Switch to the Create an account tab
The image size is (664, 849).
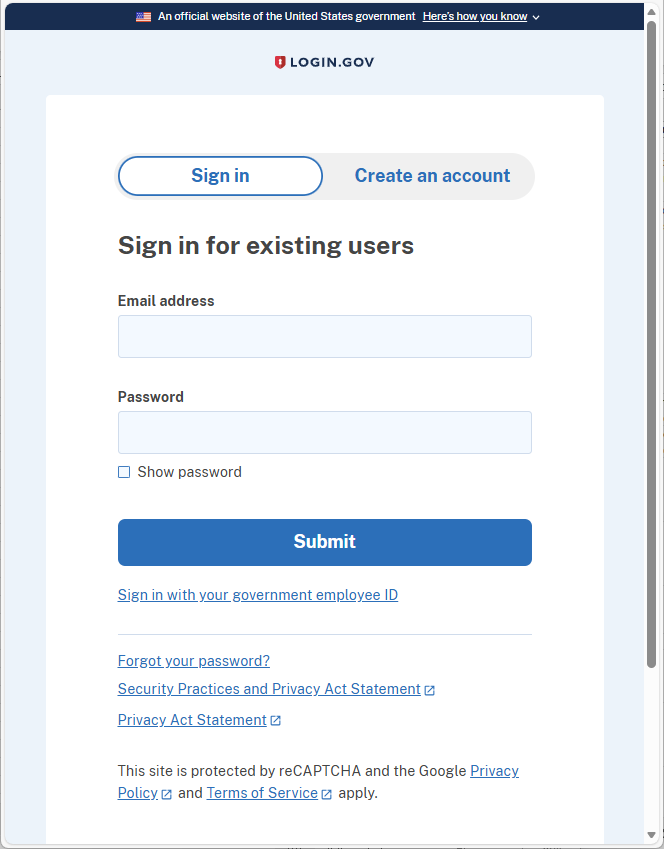coord(432,175)
